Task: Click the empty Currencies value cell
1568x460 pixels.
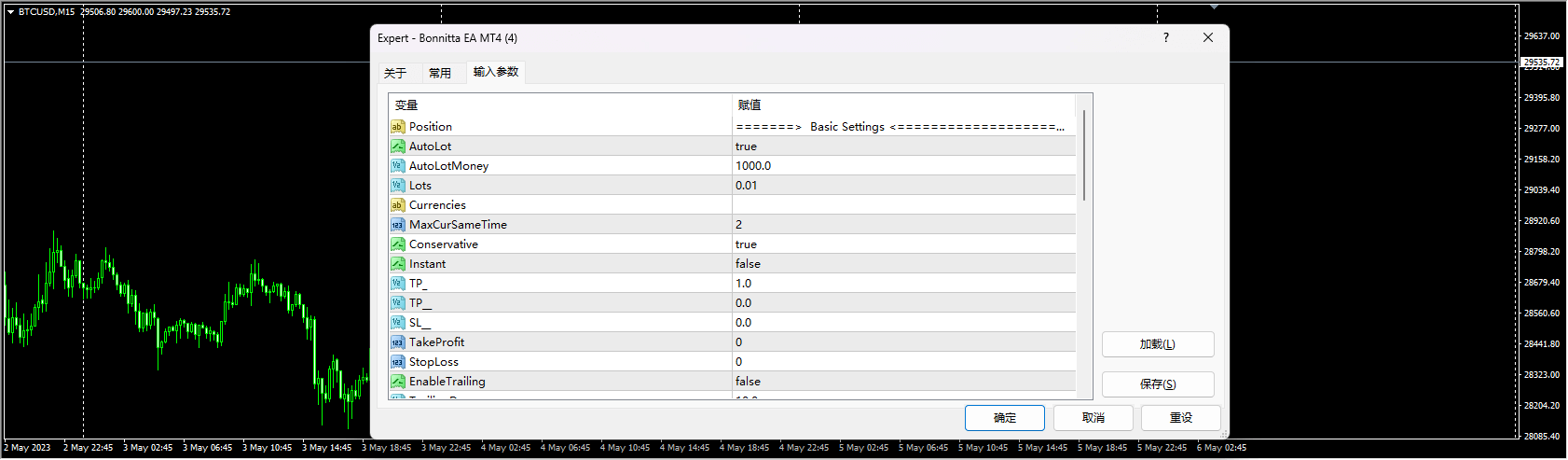Action: click(904, 205)
